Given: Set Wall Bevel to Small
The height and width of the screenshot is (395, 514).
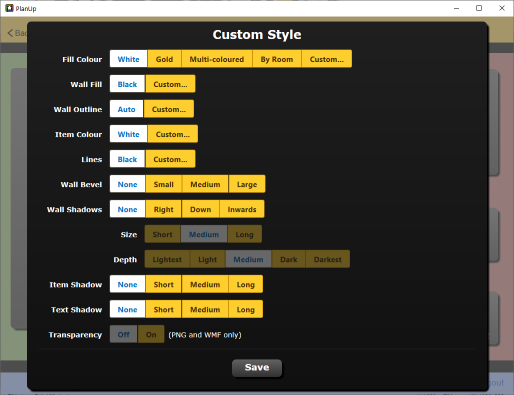Looking at the screenshot, I should 164,184.
